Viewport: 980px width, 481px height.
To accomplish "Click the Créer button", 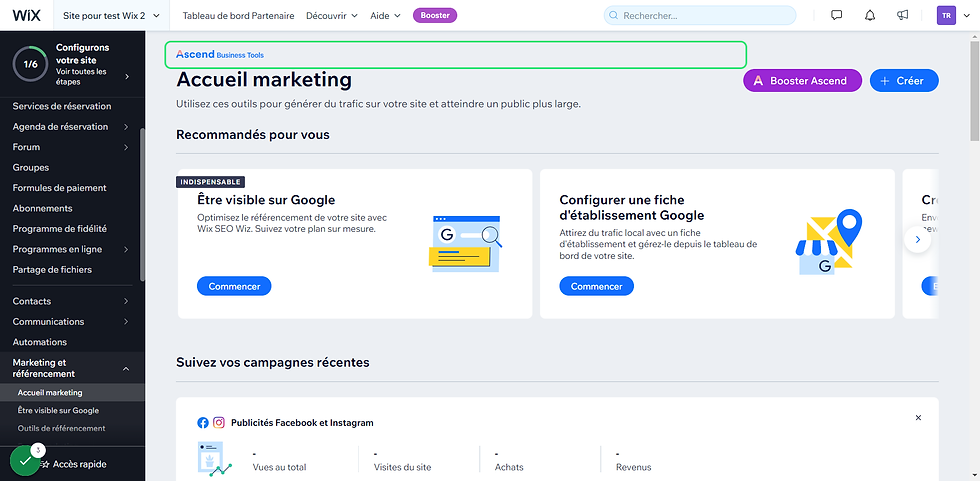I will click(904, 81).
